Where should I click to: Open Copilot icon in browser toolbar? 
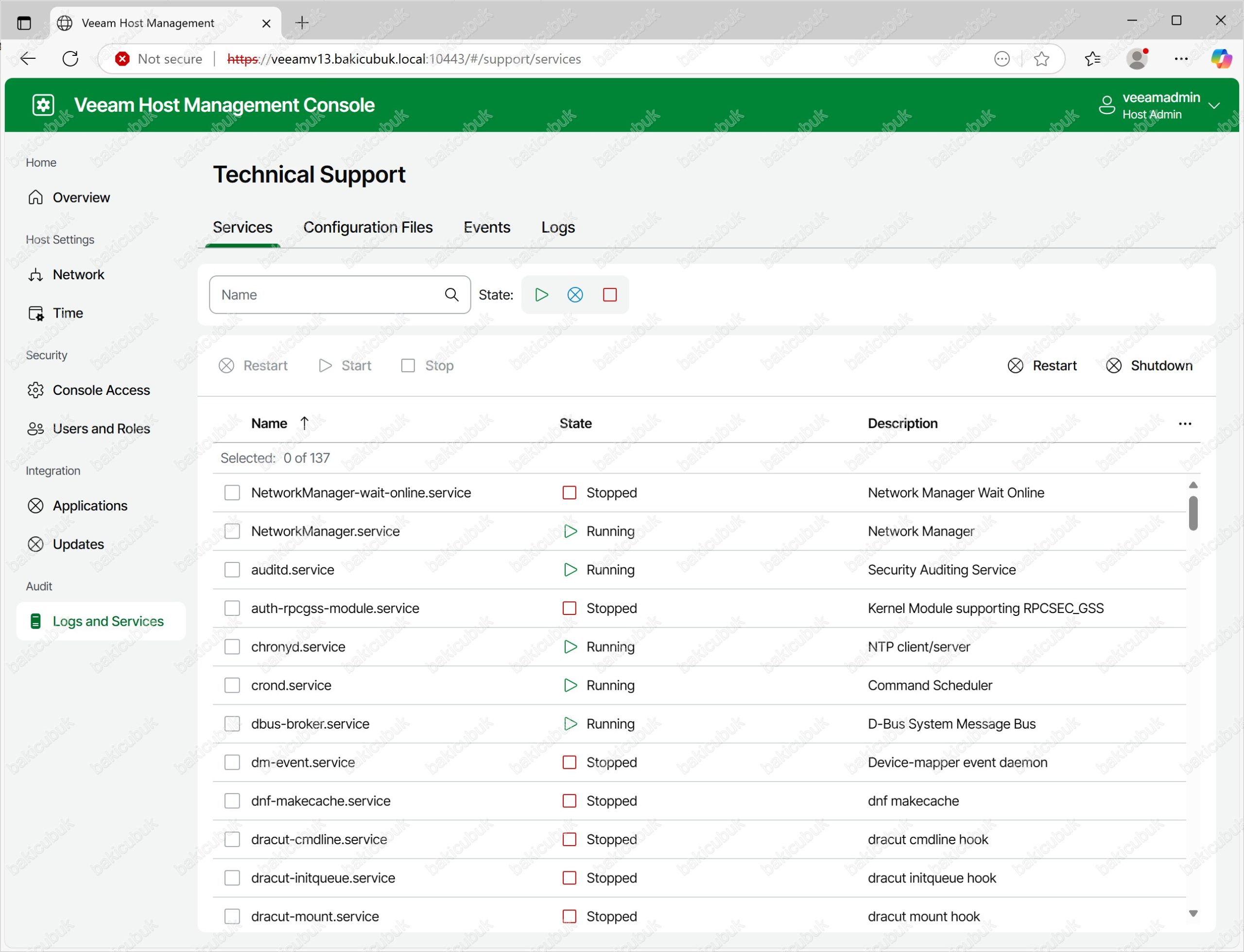1221,59
